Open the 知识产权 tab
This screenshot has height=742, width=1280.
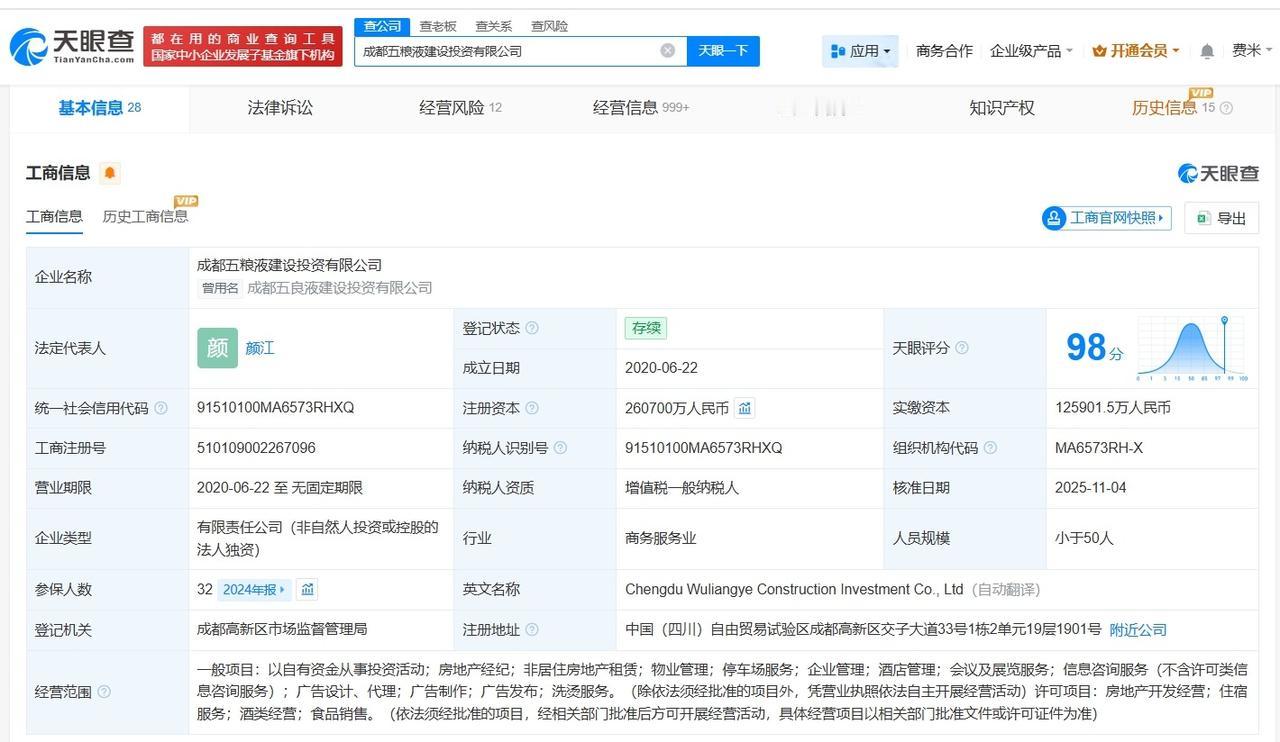[x=1001, y=108]
